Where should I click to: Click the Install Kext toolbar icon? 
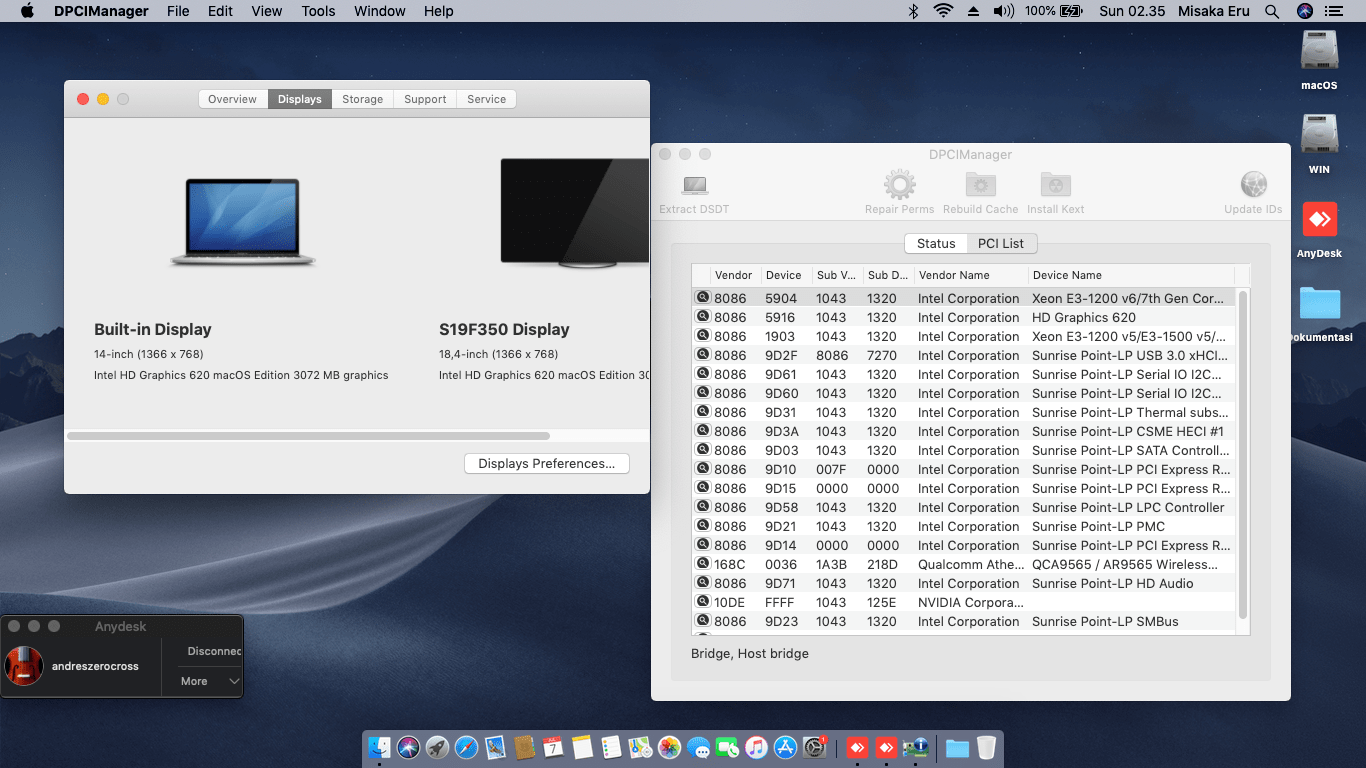[x=1055, y=186]
